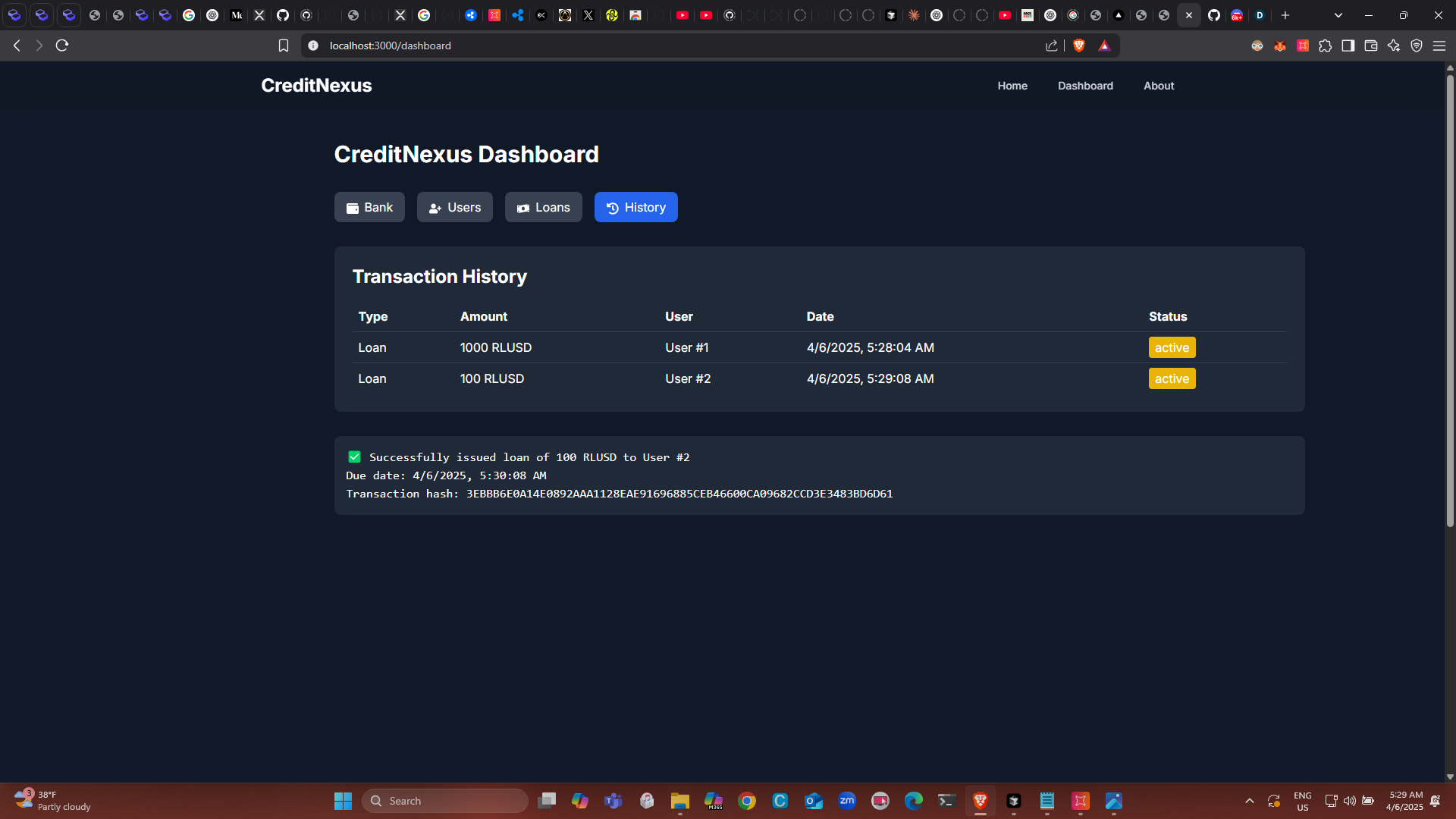Open the browser extensions puzzle icon
Viewport: 1456px width, 819px height.
point(1326,45)
